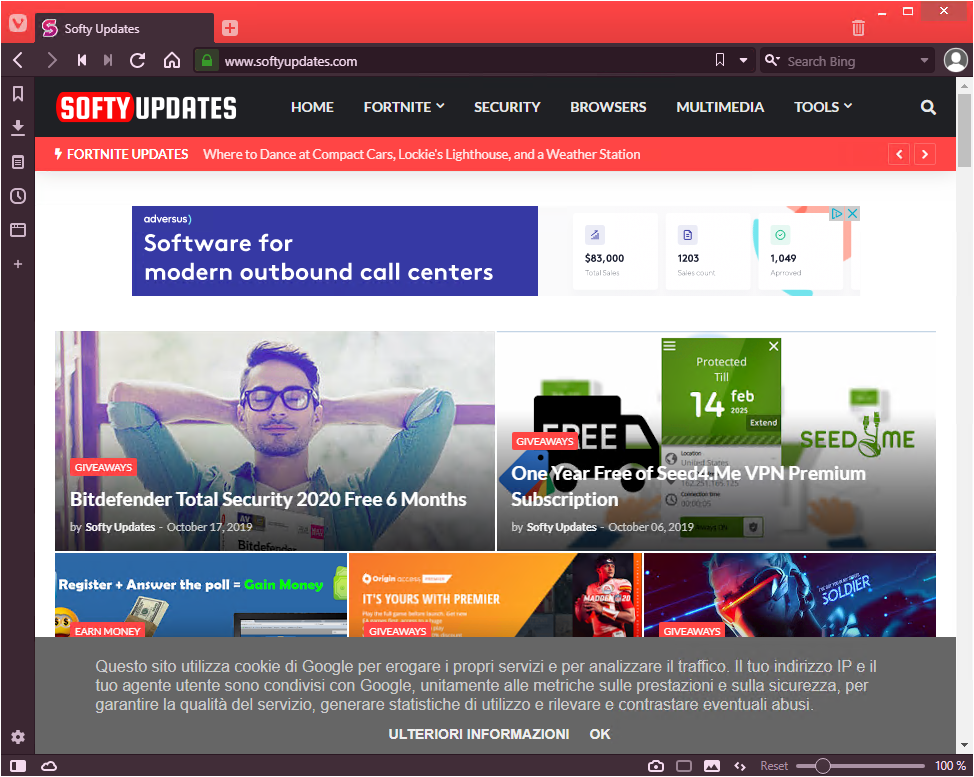Go back to previous page
Viewport: 974px width, 777px height.
pyautogui.click(x=18, y=60)
